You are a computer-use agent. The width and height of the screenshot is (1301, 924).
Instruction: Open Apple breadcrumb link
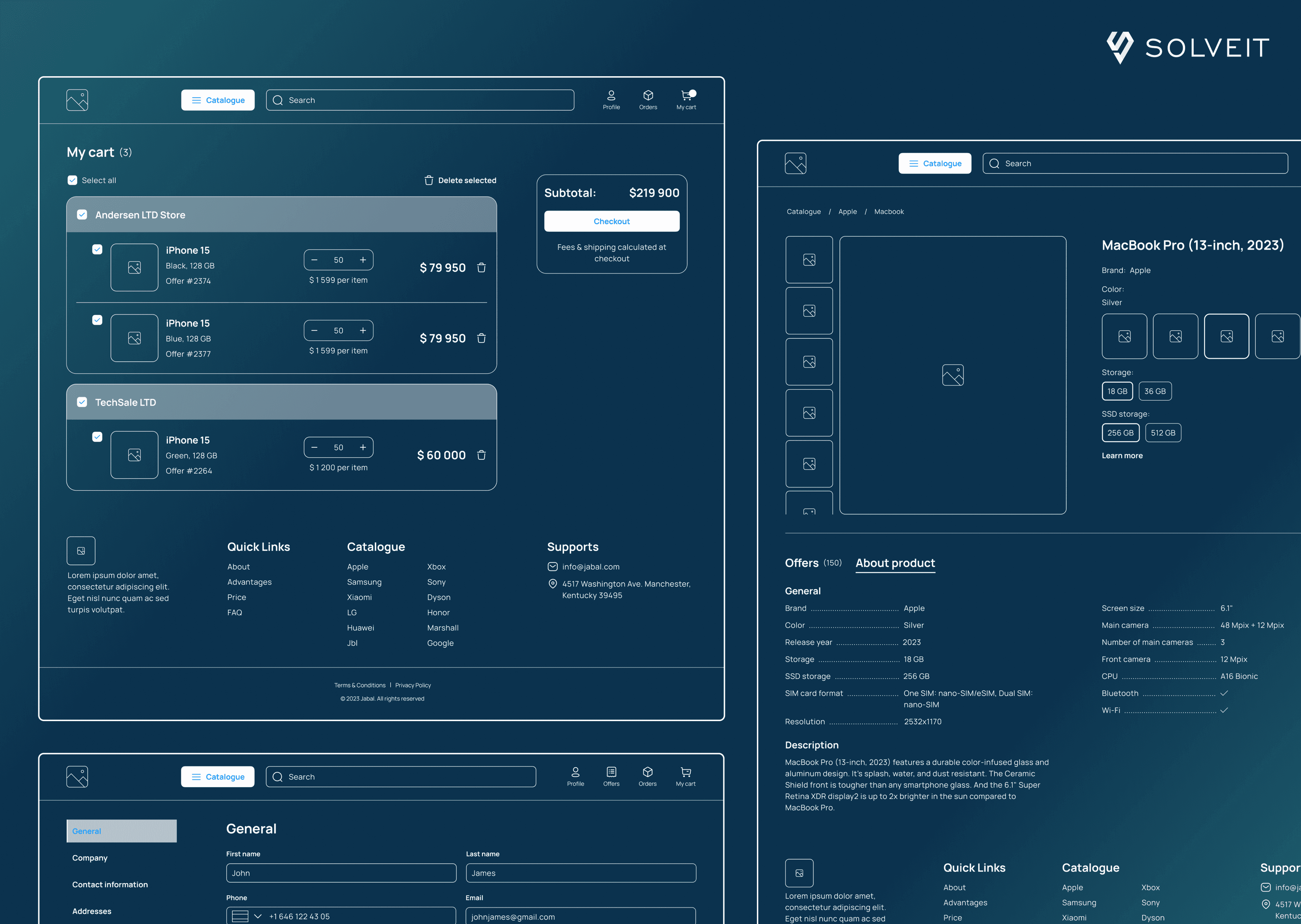point(847,212)
